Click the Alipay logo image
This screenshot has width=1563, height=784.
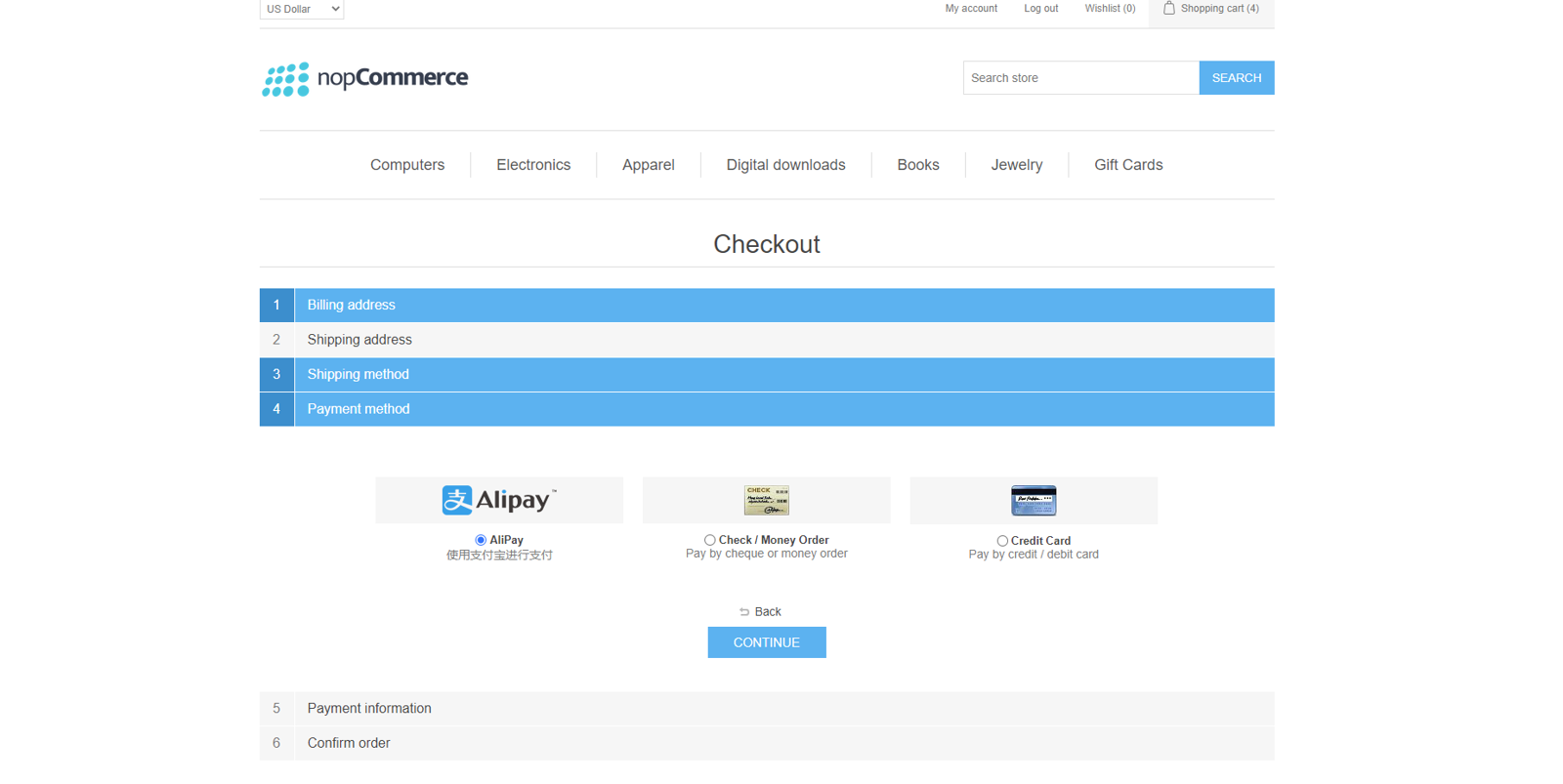[499, 500]
